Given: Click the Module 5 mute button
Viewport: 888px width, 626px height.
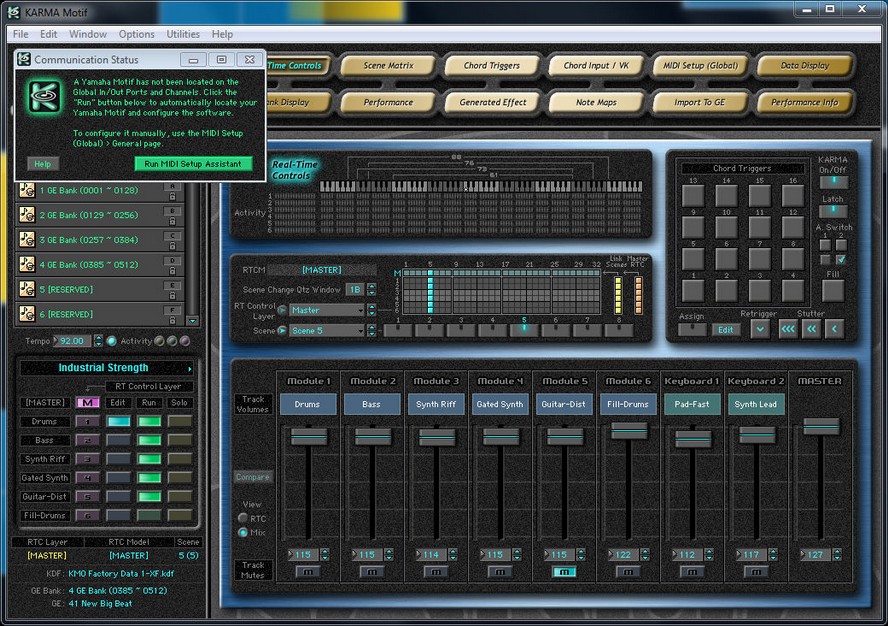Looking at the screenshot, I should click(564, 572).
